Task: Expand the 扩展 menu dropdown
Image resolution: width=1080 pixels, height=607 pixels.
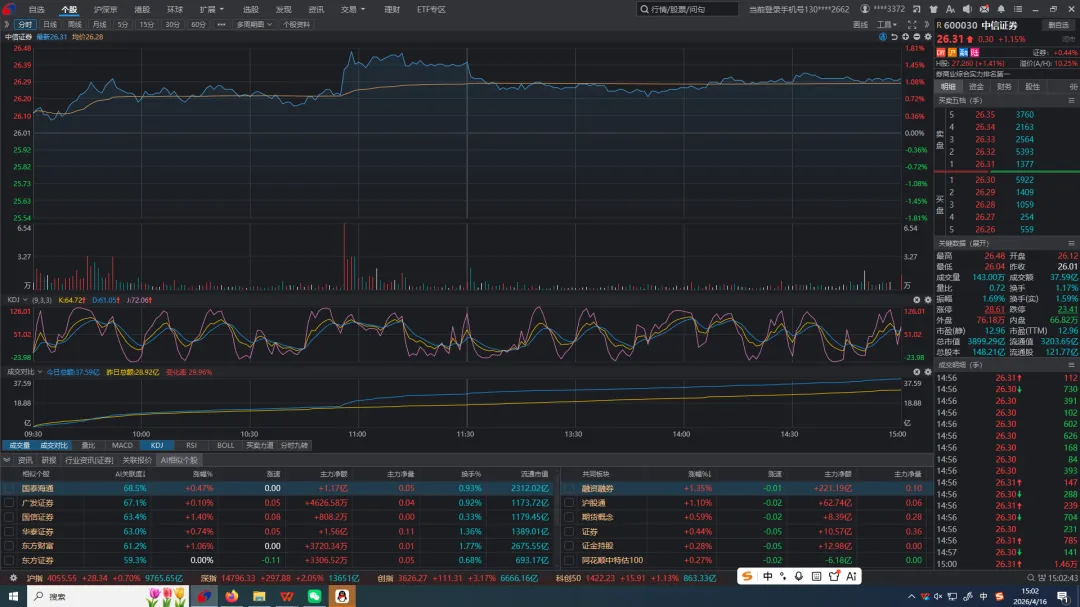Action: (x=211, y=9)
